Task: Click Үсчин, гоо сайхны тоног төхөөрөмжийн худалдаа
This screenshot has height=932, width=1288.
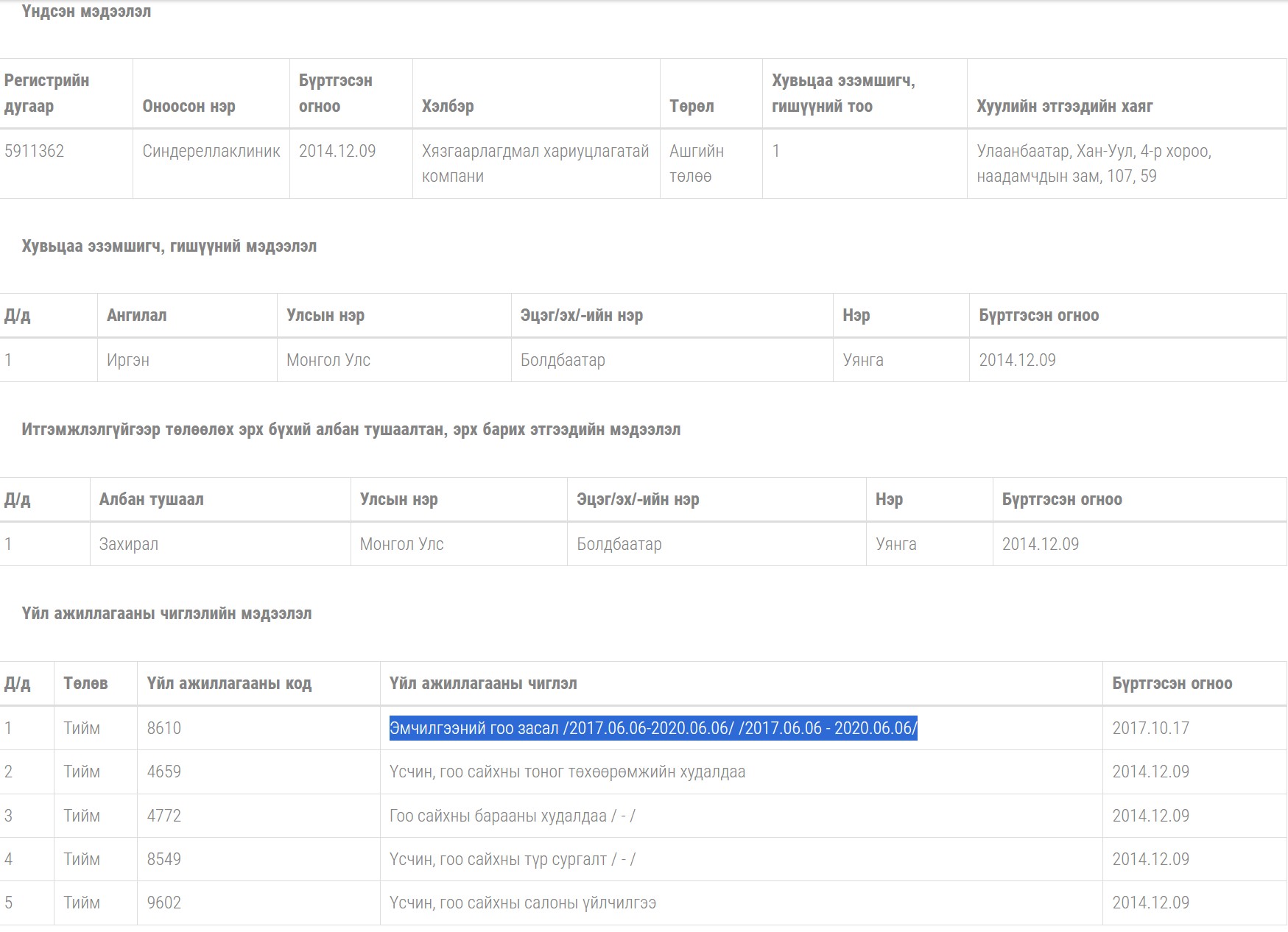Action: [567, 772]
